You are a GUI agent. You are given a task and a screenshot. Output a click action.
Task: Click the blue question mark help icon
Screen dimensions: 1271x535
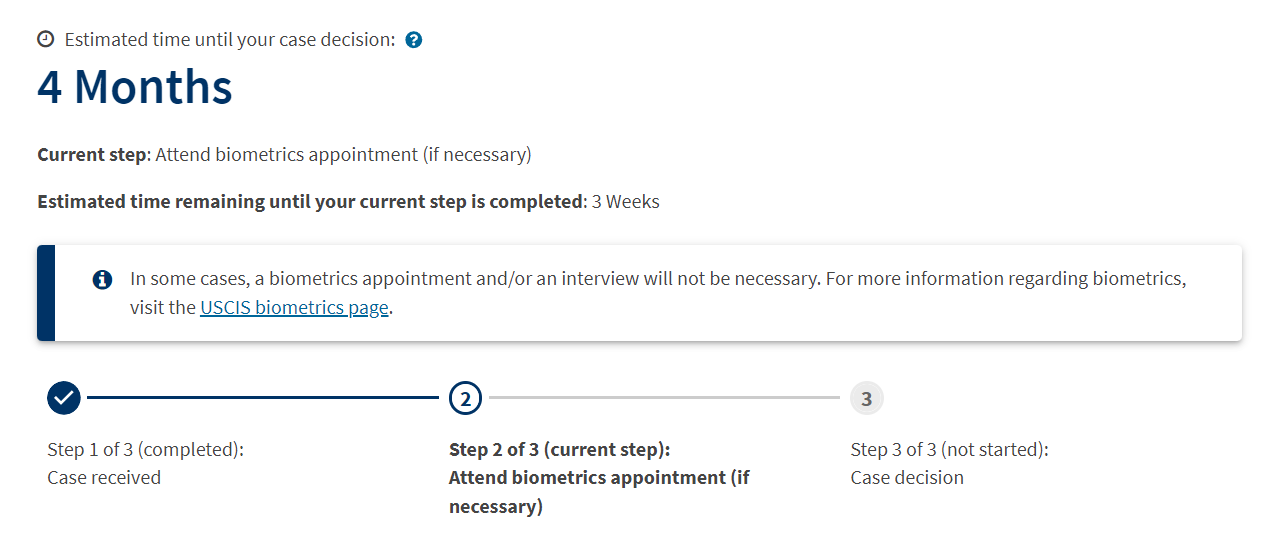point(414,40)
